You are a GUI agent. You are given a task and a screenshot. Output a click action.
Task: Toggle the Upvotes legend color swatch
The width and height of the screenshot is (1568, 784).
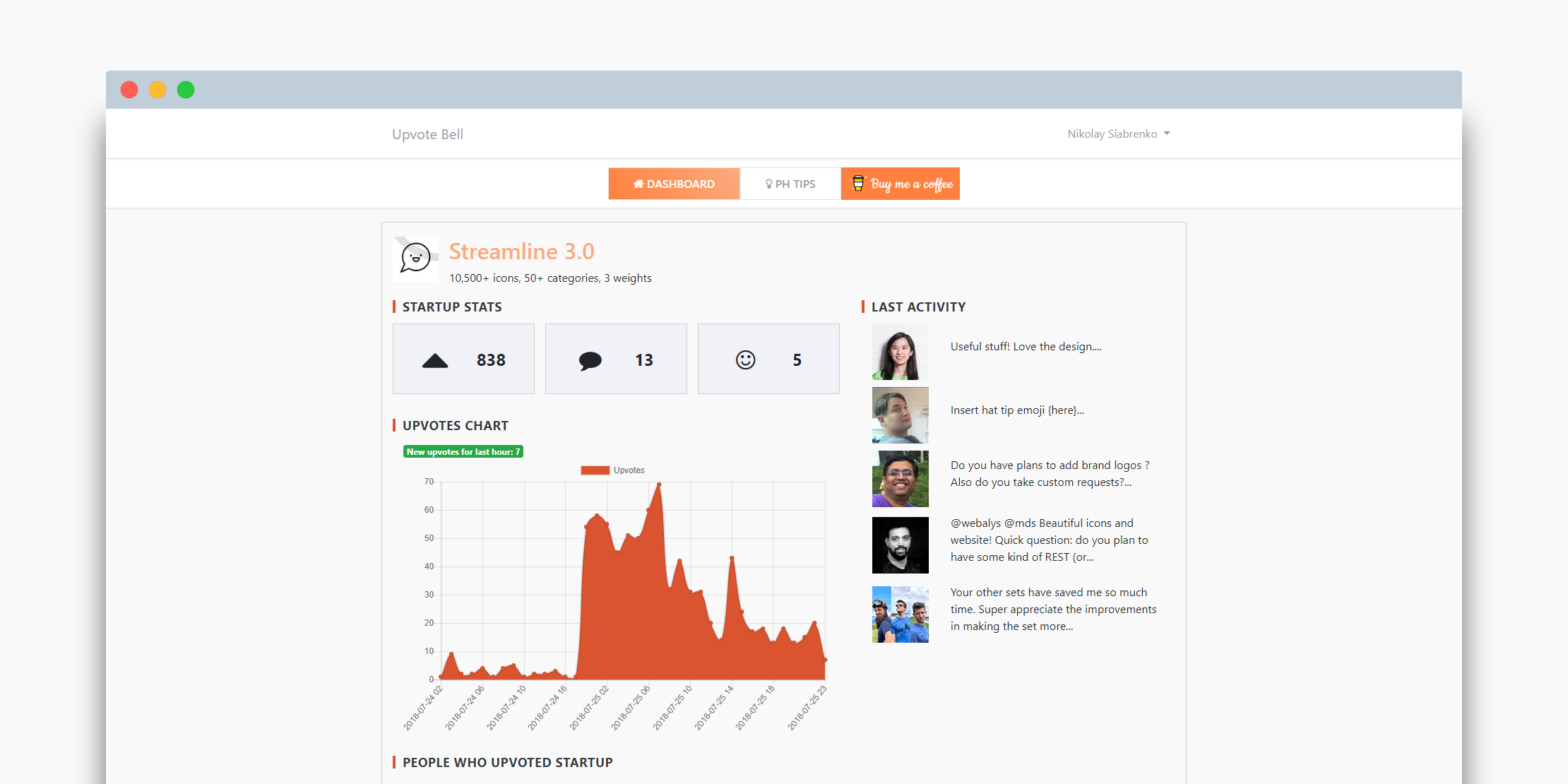click(x=595, y=470)
